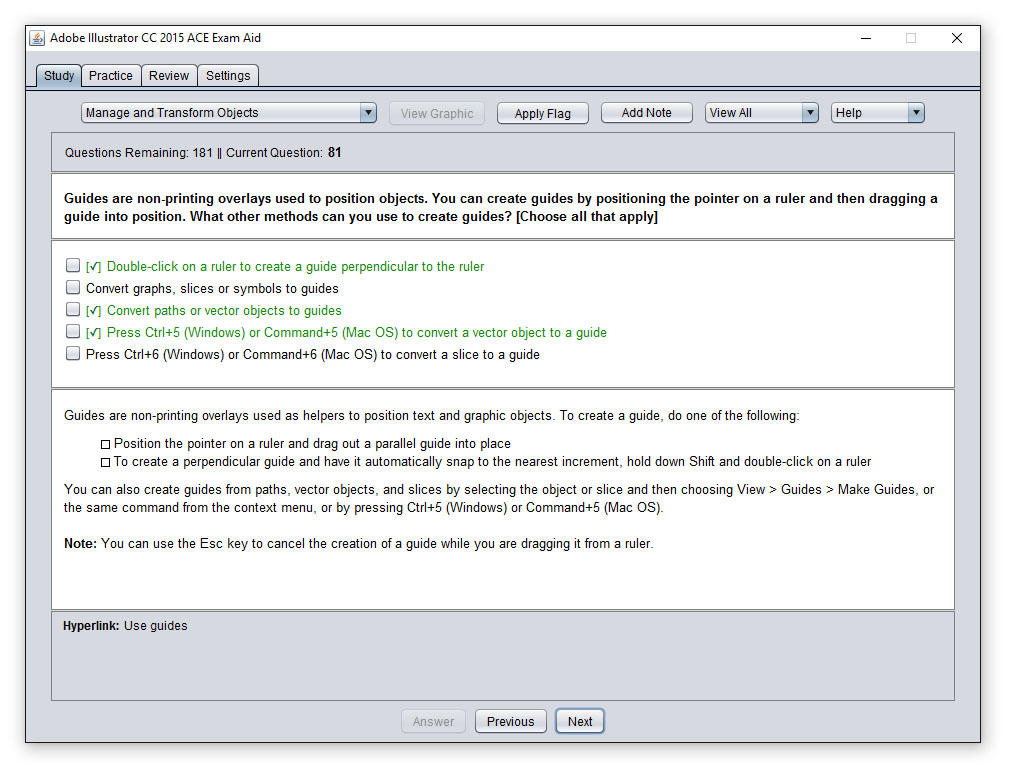Click the 'View All' combo box text
The image size is (1011, 768).
click(731, 113)
